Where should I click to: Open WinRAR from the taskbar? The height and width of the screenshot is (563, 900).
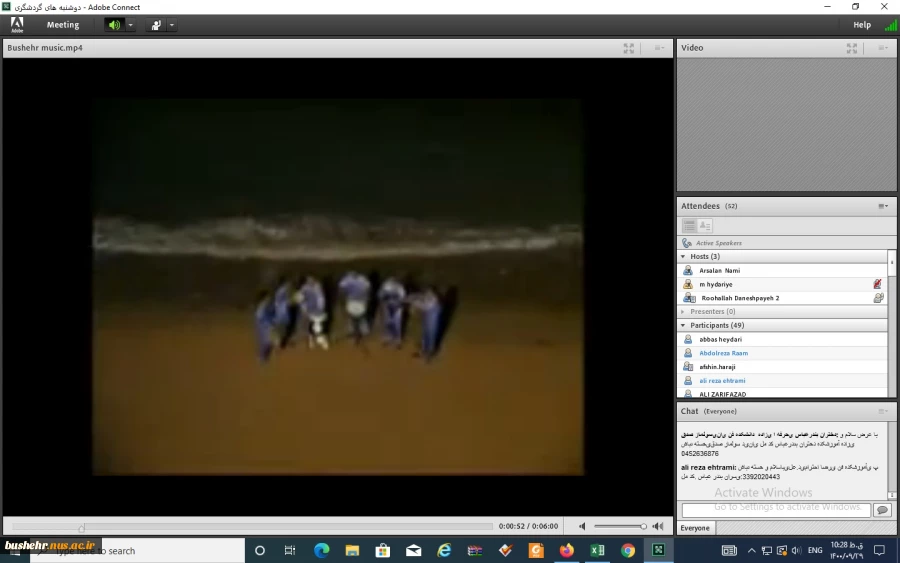coord(475,551)
